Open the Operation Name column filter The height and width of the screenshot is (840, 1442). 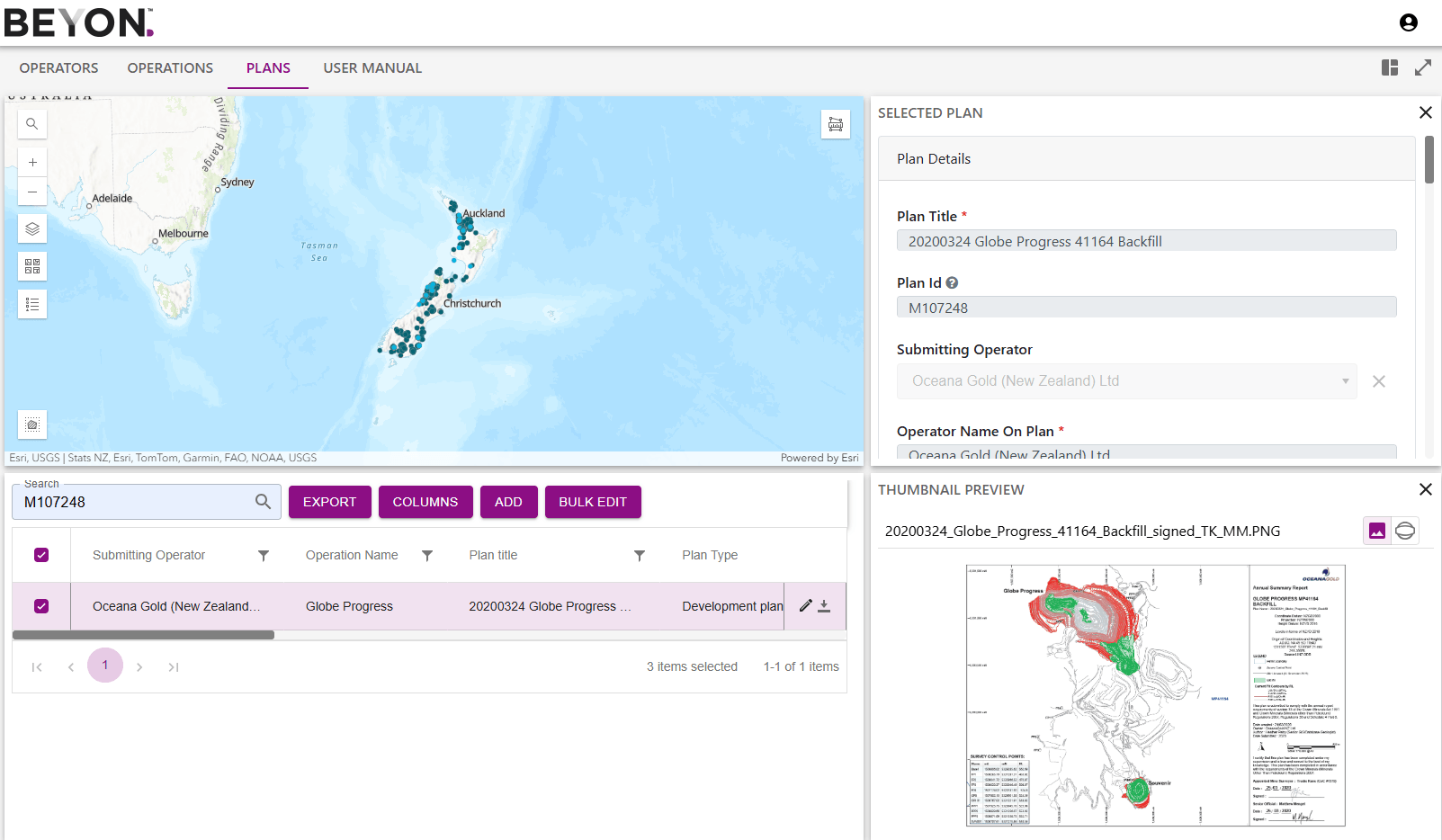pyautogui.click(x=427, y=556)
